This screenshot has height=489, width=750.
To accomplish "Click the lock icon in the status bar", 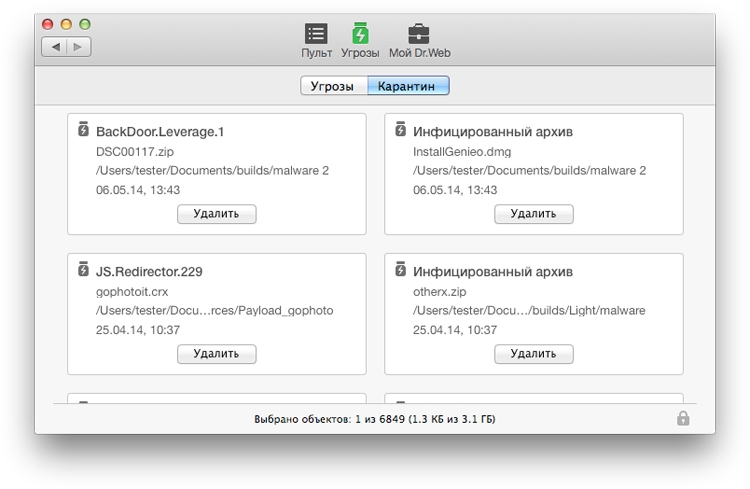I will click(683, 419).
